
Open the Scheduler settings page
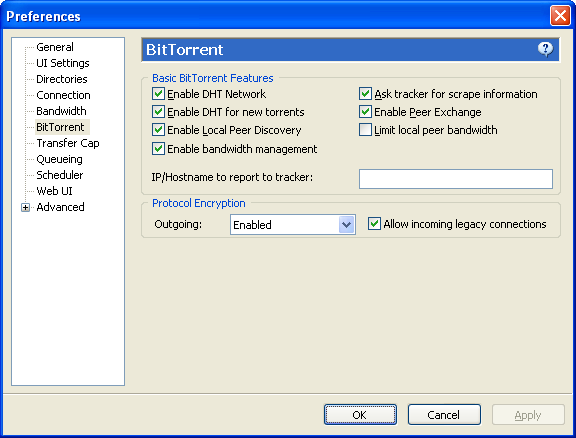[60, 175]
